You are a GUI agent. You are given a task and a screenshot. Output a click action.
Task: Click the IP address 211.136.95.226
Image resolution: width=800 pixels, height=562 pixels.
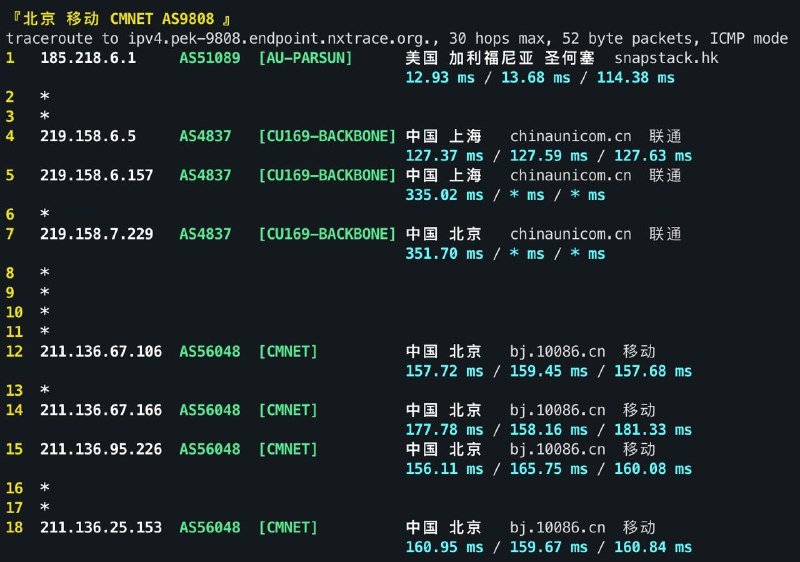(101, 449)
